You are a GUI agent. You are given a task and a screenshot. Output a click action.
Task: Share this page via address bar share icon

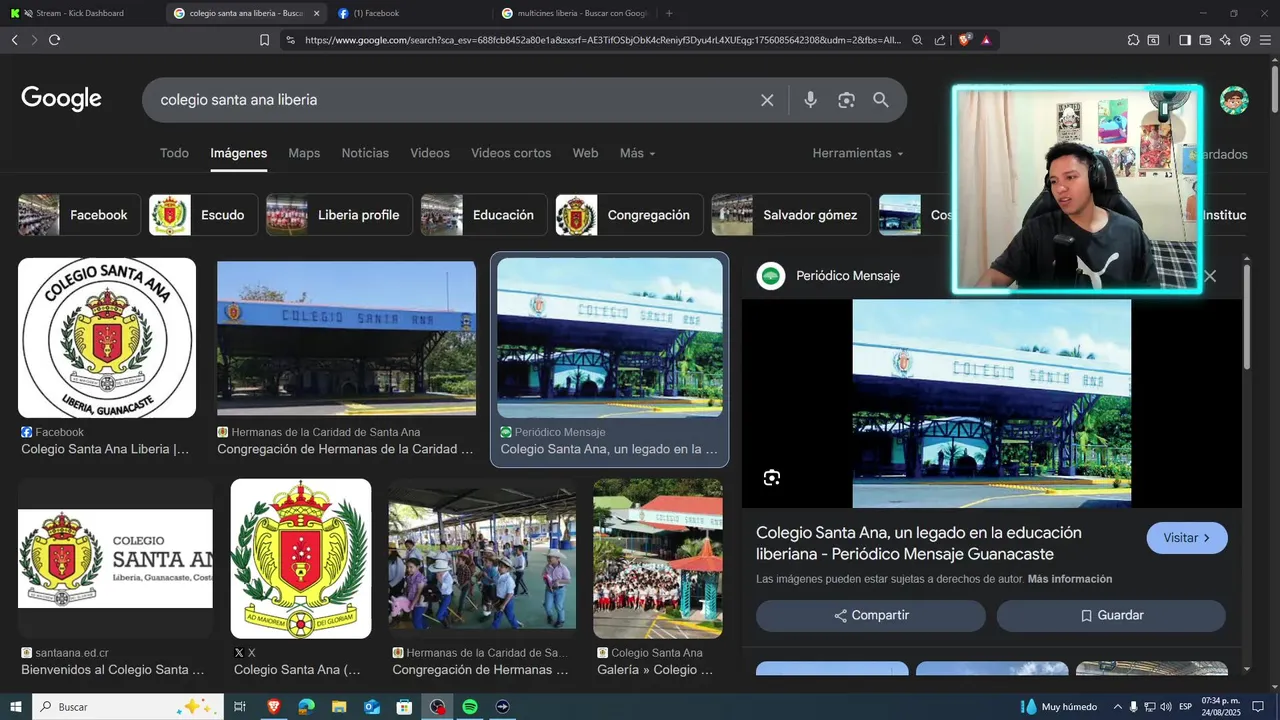(940, 40)
